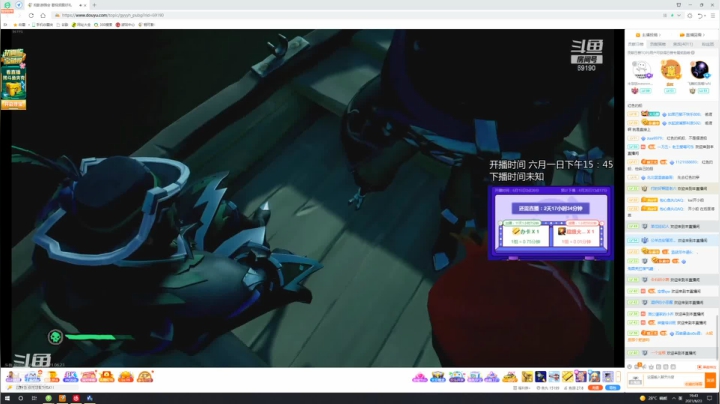Click the orange send chat button
Screen dimensions: 720x404
click(x=710, y=380)
